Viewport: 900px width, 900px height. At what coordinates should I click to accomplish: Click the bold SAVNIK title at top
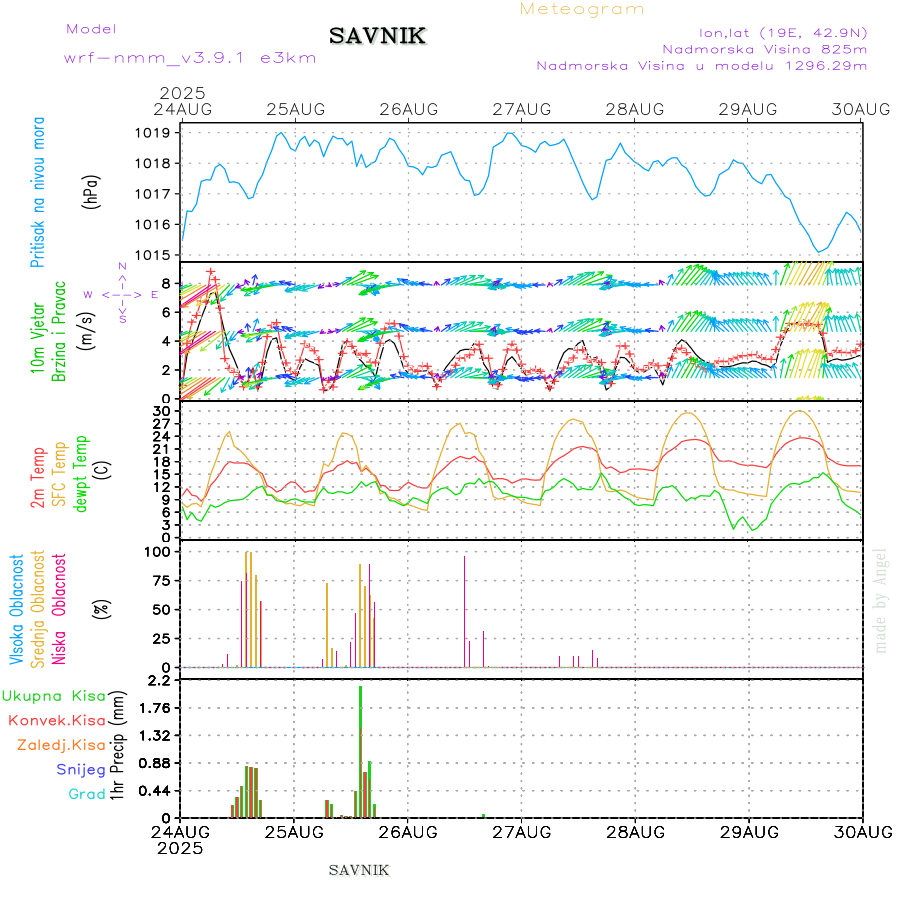[377, 36]
